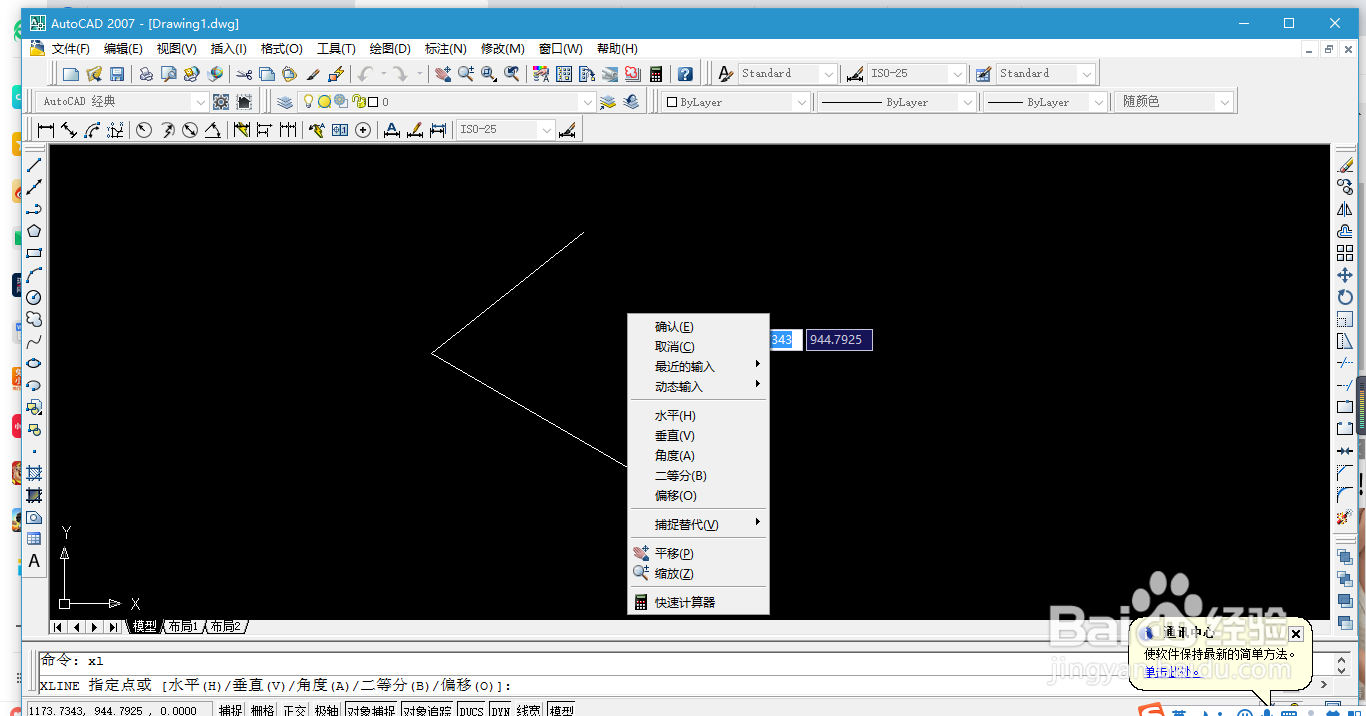Click inside the 944.7925 coordinate input field
The height and width of the screenshot is (716, 1366).
coord(838,339)
